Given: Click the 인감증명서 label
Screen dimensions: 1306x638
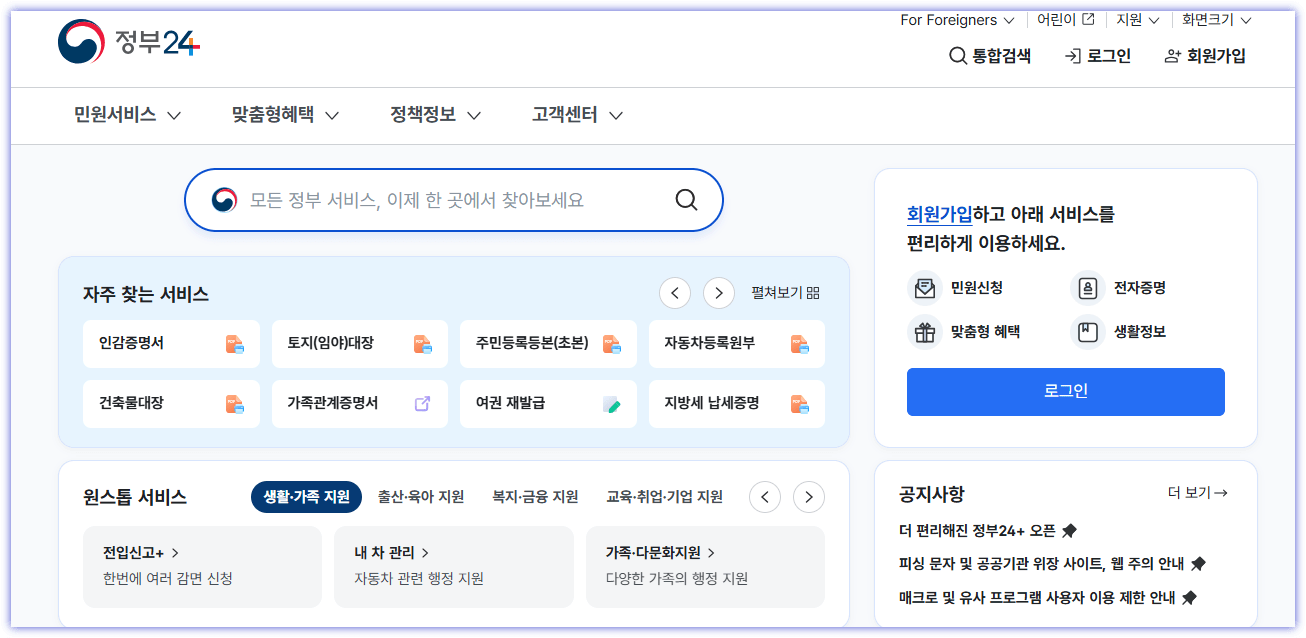Looking at the screenshot, I should pyautogui.click(x=131, y=344).
